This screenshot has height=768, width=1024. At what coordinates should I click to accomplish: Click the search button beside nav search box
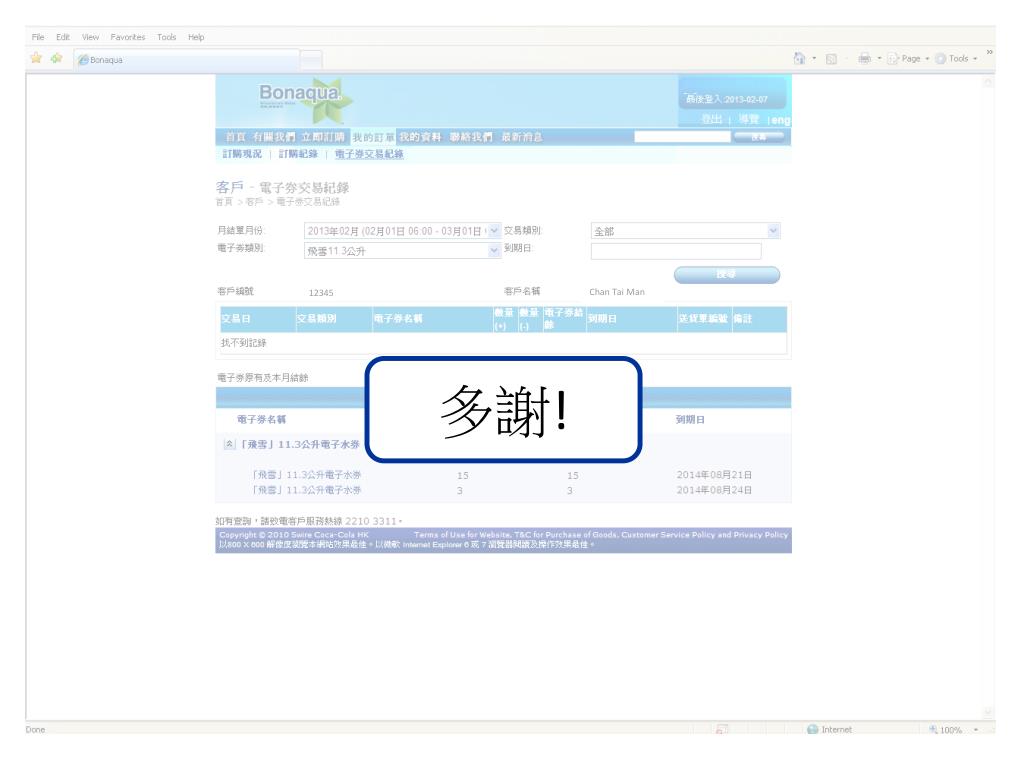(x=758, y=137)
